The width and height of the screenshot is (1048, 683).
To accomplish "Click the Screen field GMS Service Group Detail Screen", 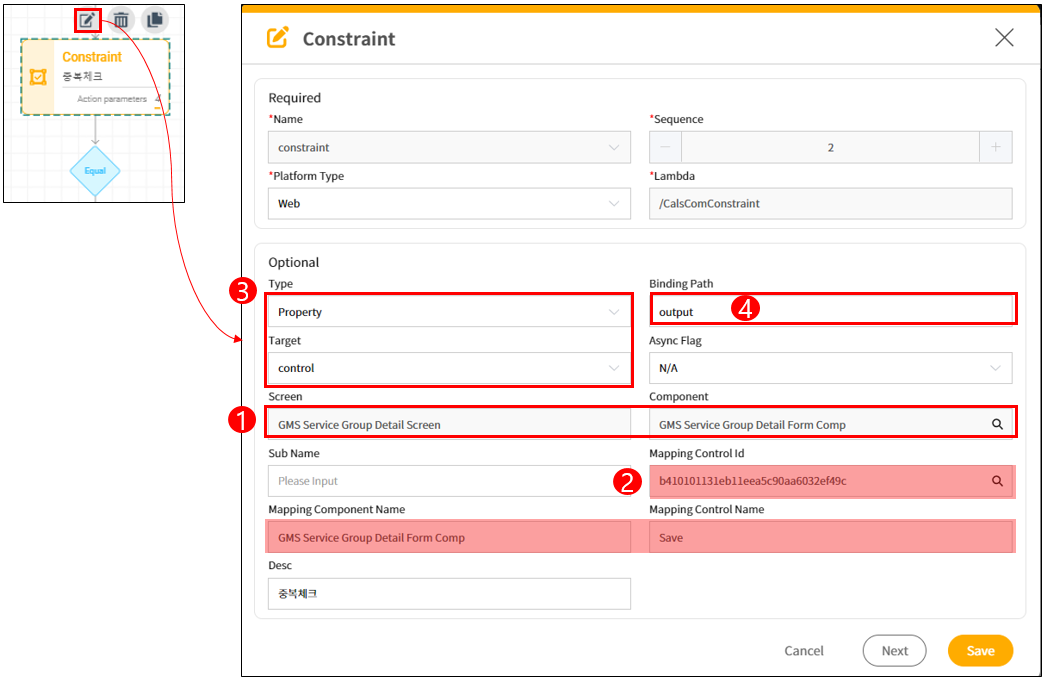I will pyautogui.click(x=449, y=425).
